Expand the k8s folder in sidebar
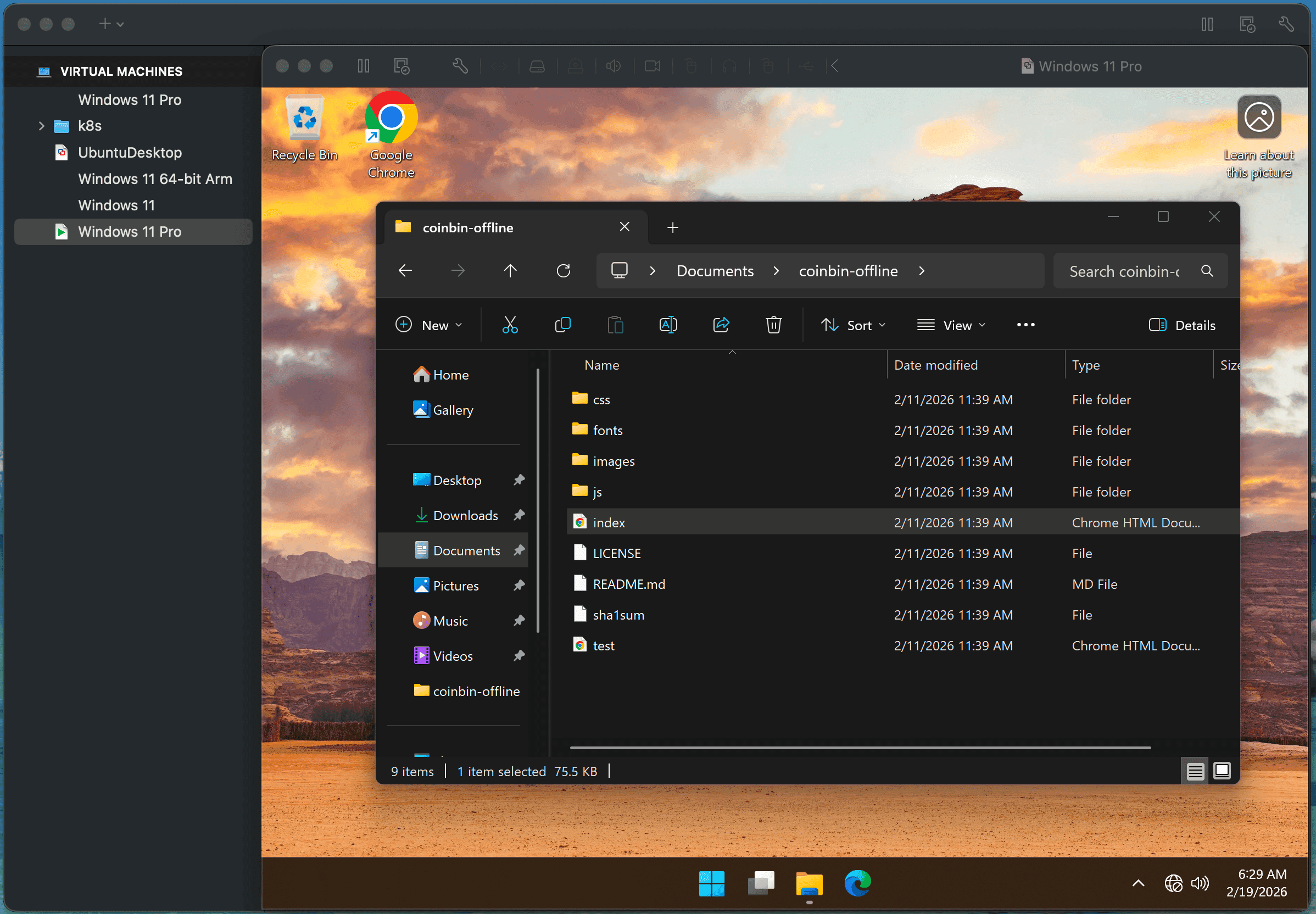 pyautogui.click(x=41, y=126)
